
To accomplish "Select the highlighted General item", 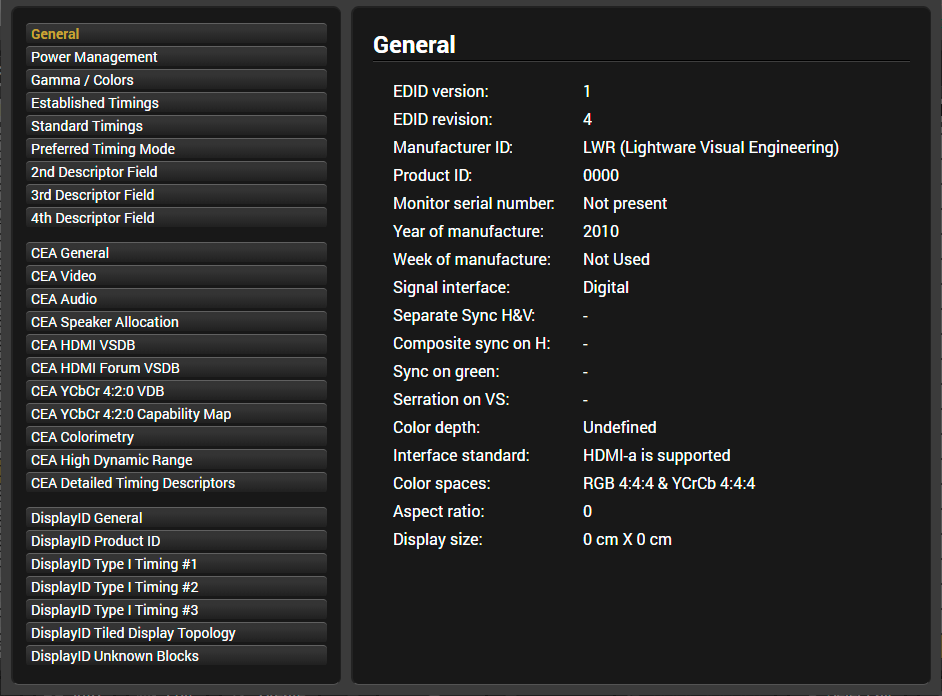I will [176, 34].
